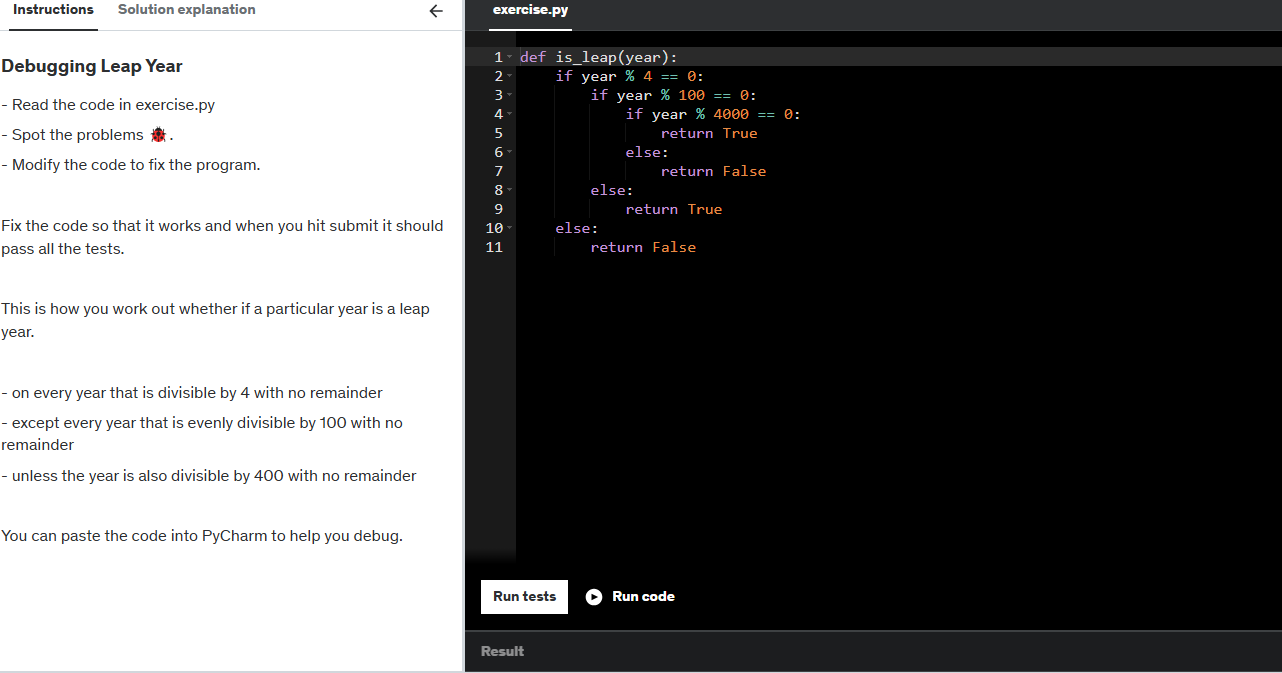Click line number 5 in gutter
Image resolution: width=1282 pixels, height=673 pixels.
[x=498, y=133]
